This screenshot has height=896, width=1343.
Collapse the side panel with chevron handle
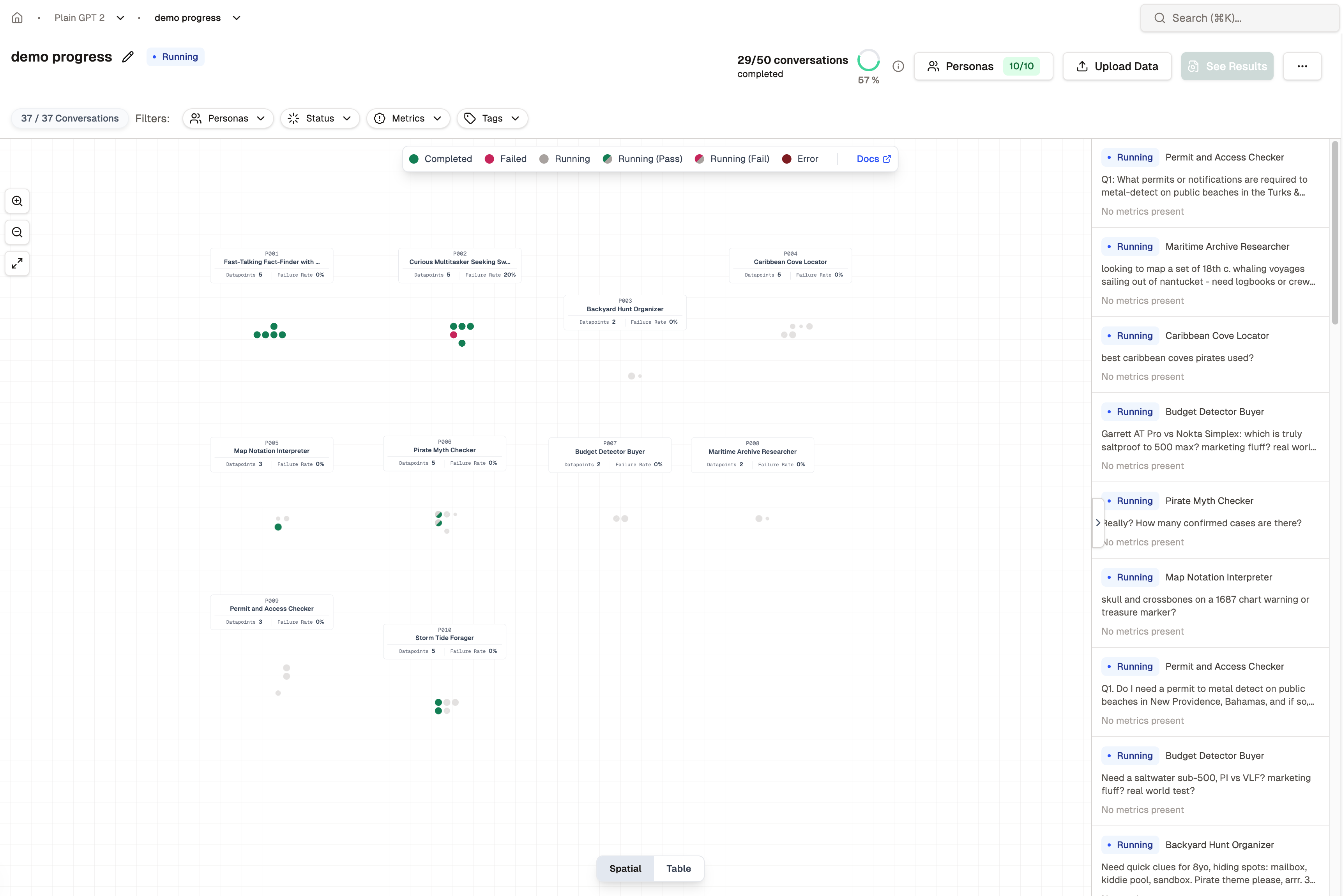[1097, 523]
